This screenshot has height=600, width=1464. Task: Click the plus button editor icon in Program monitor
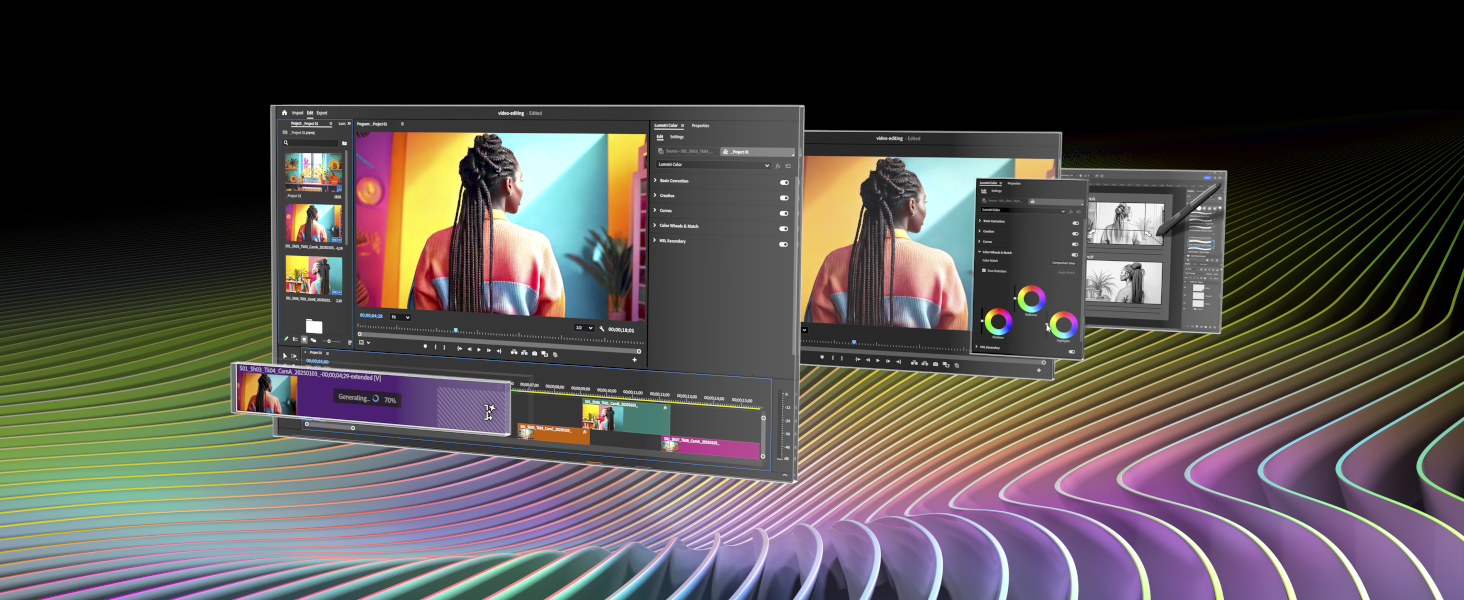634,359
